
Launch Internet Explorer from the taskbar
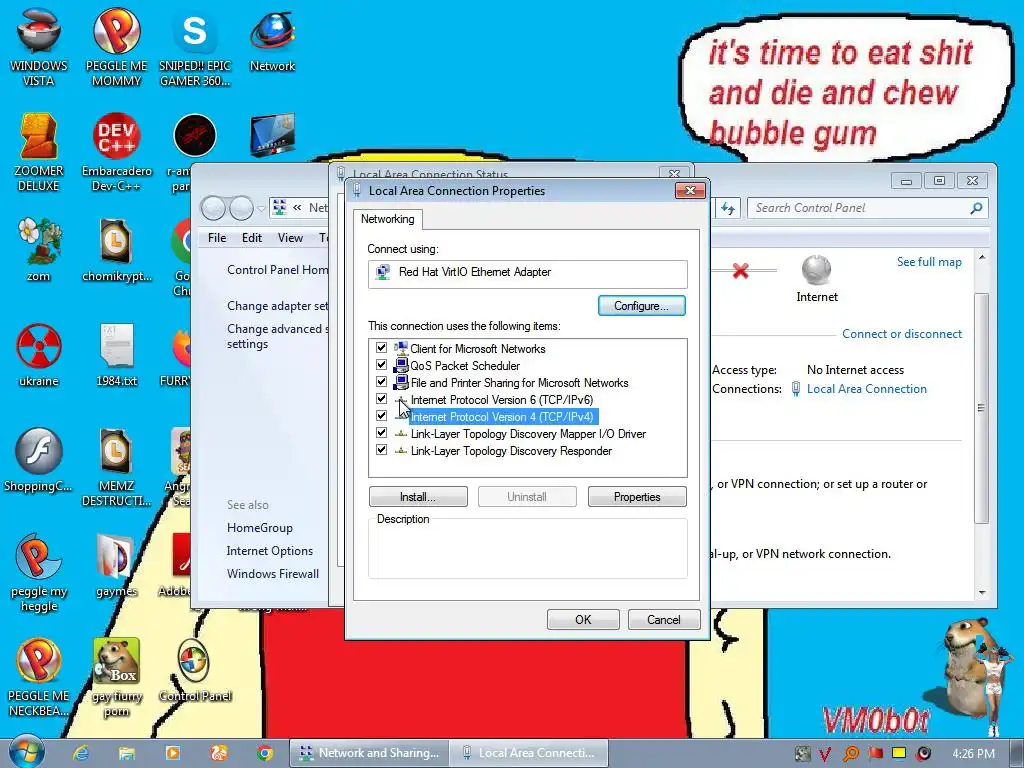click(x=81, y=753)
